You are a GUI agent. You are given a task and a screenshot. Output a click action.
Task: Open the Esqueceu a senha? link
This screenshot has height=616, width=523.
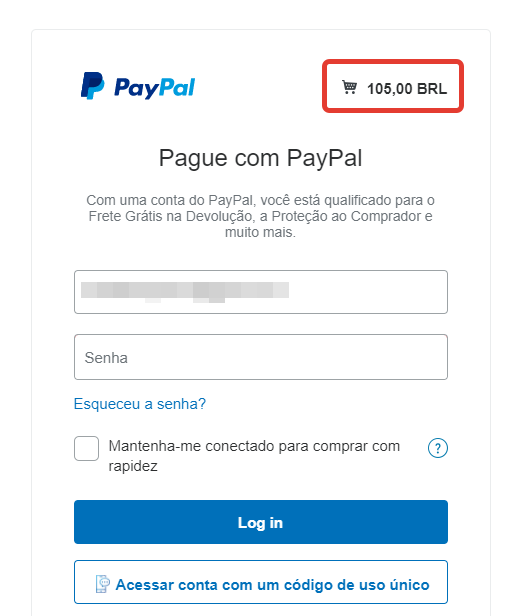click(140, 404)
